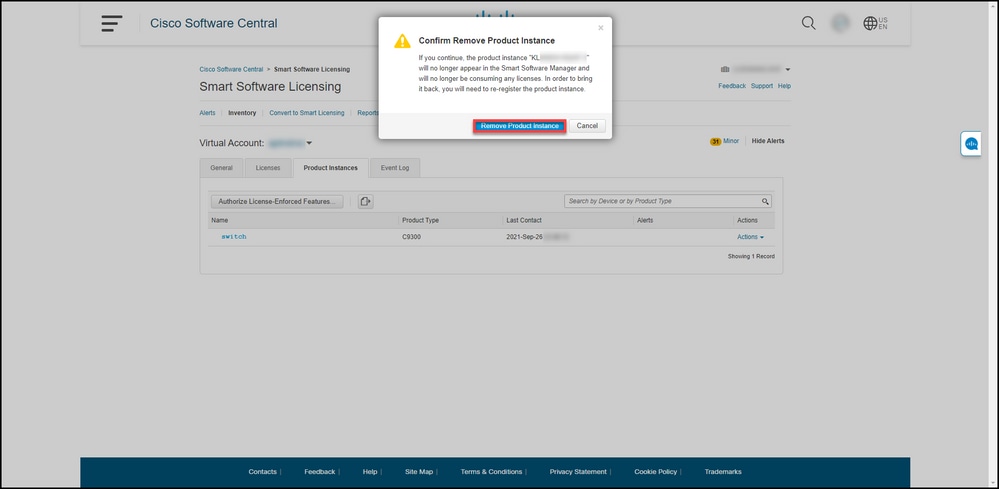
Task: Click Authorize License-Enforced Features button
Action: click(x=277, y=201)
